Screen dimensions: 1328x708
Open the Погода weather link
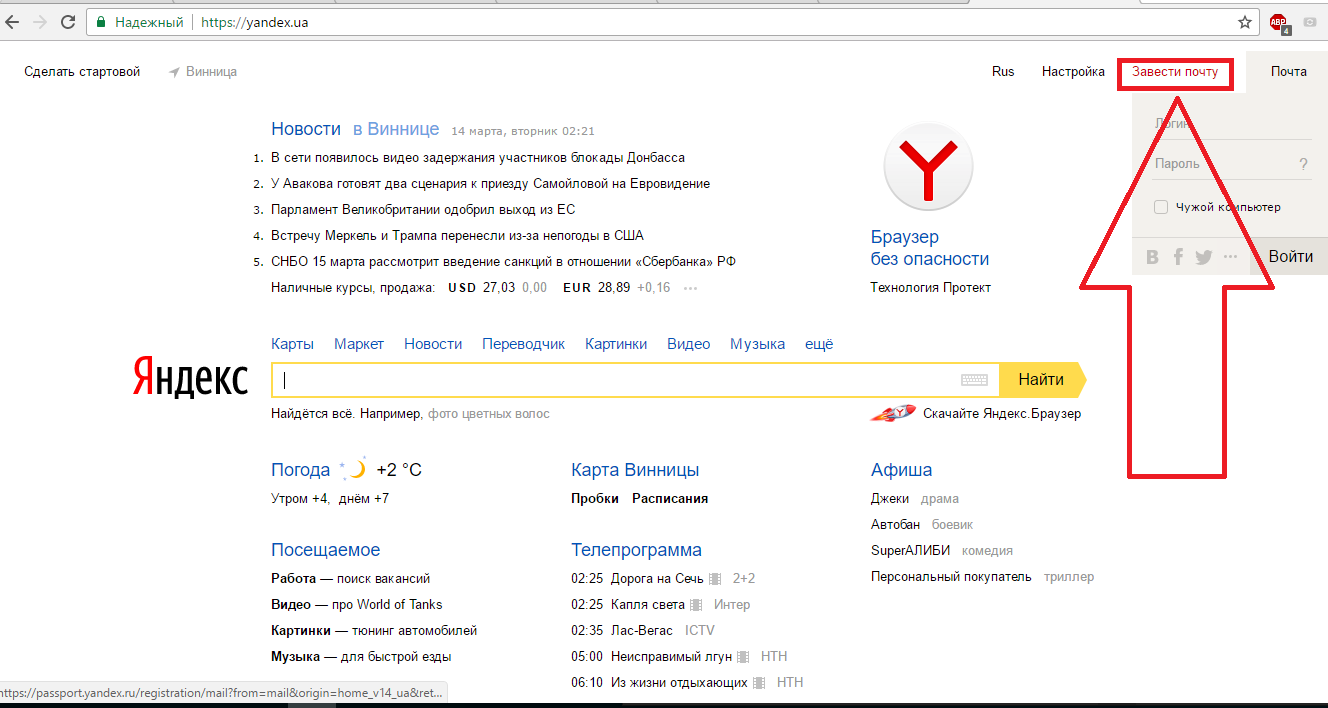point(300,470)
